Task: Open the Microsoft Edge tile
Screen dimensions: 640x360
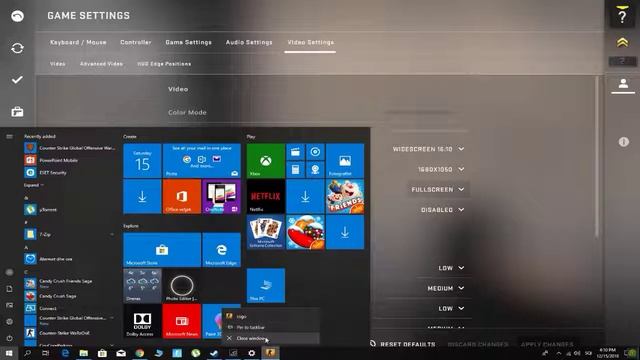Action: point(222,250)
